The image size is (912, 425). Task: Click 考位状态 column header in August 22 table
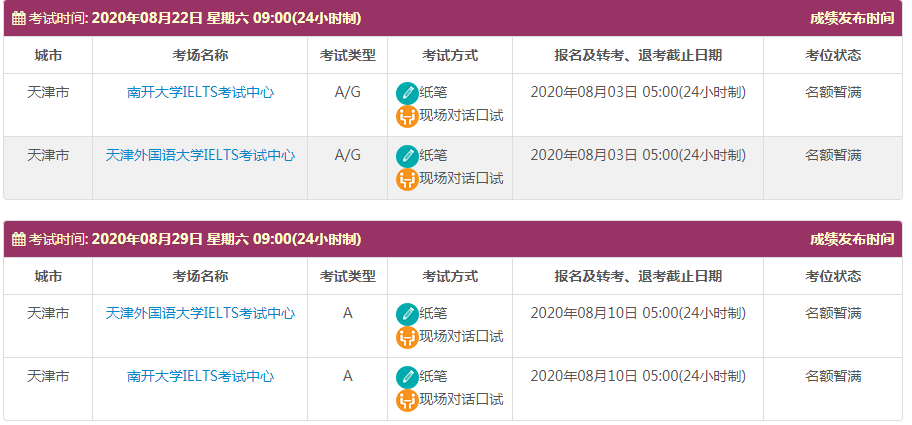click(832, 55)
